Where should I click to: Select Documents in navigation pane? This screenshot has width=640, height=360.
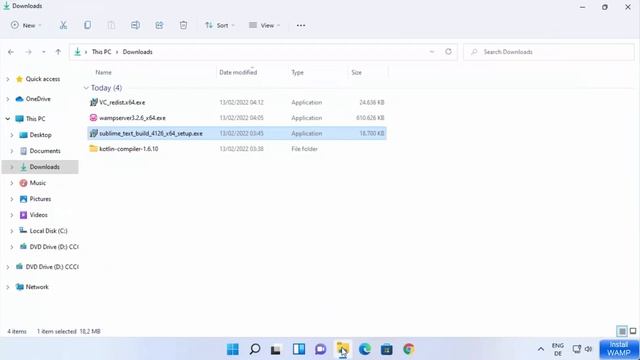[x=45, y=151]
